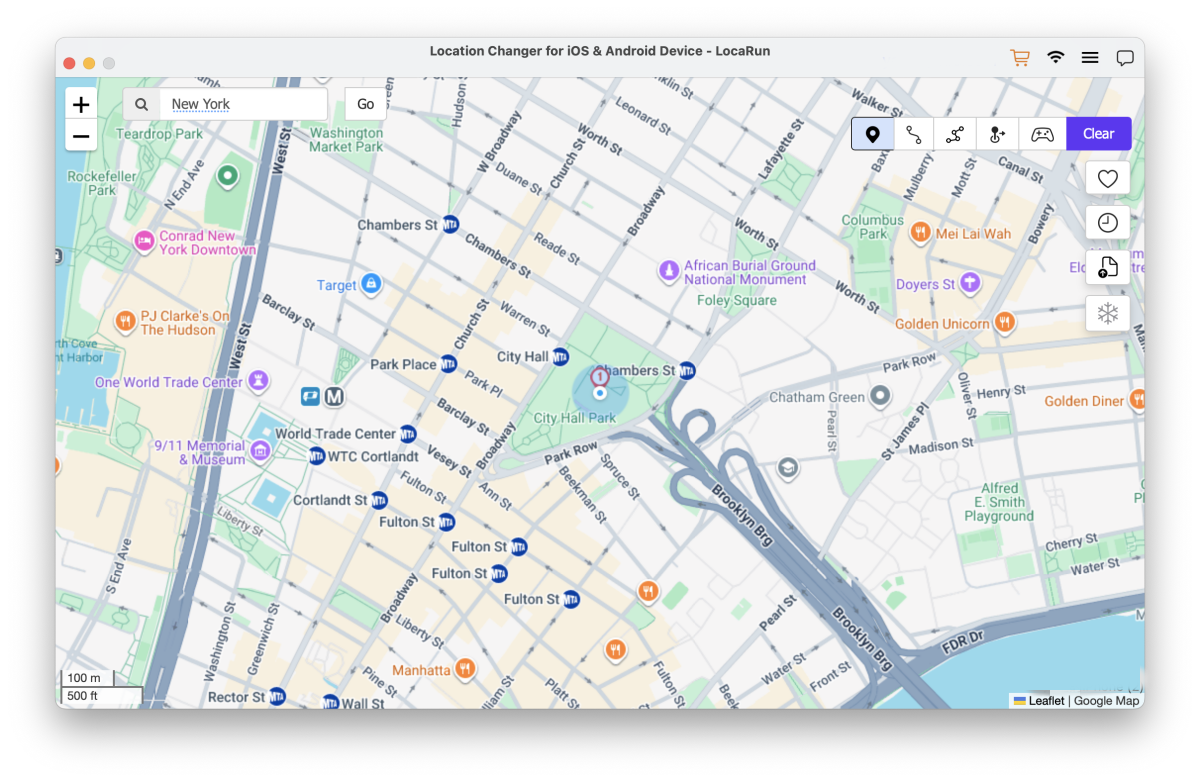Open the shopping cart purchase icon
Screen dimensions: 1200x782
click(1020, 58)
